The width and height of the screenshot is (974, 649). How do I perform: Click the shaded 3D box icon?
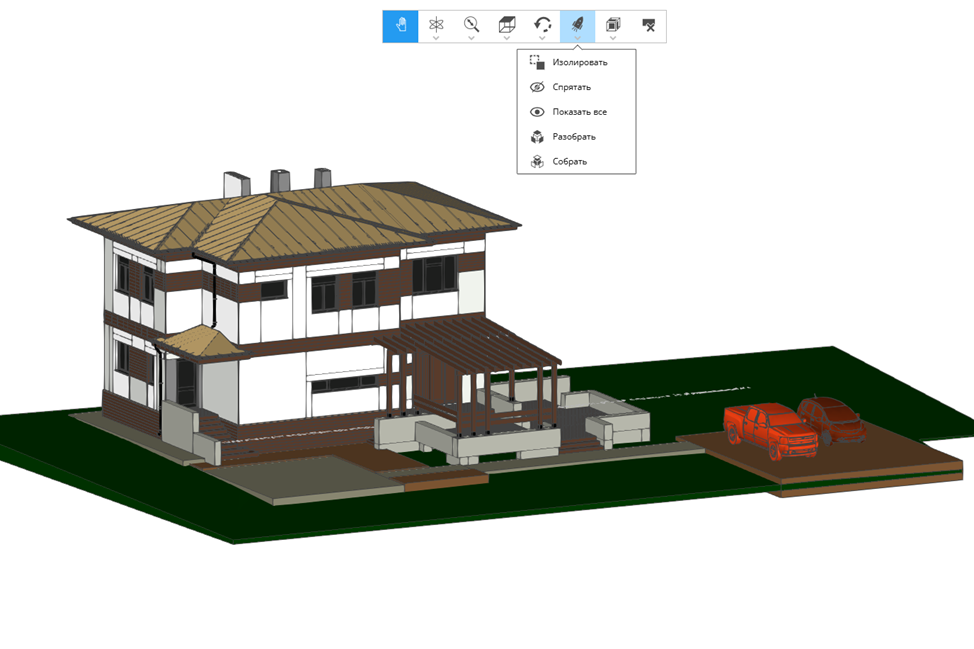tap(613, 24)
